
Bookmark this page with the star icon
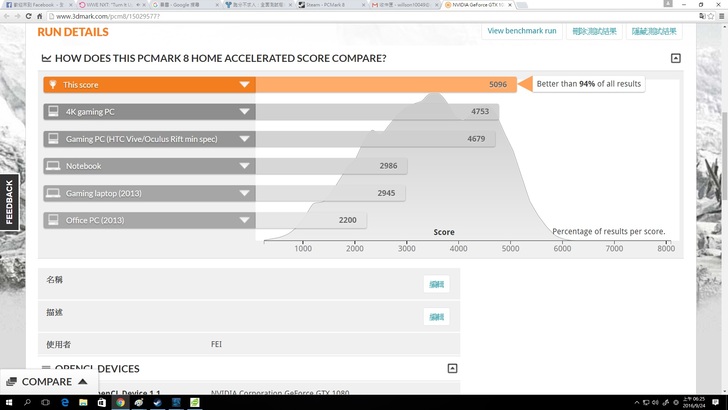710,16
